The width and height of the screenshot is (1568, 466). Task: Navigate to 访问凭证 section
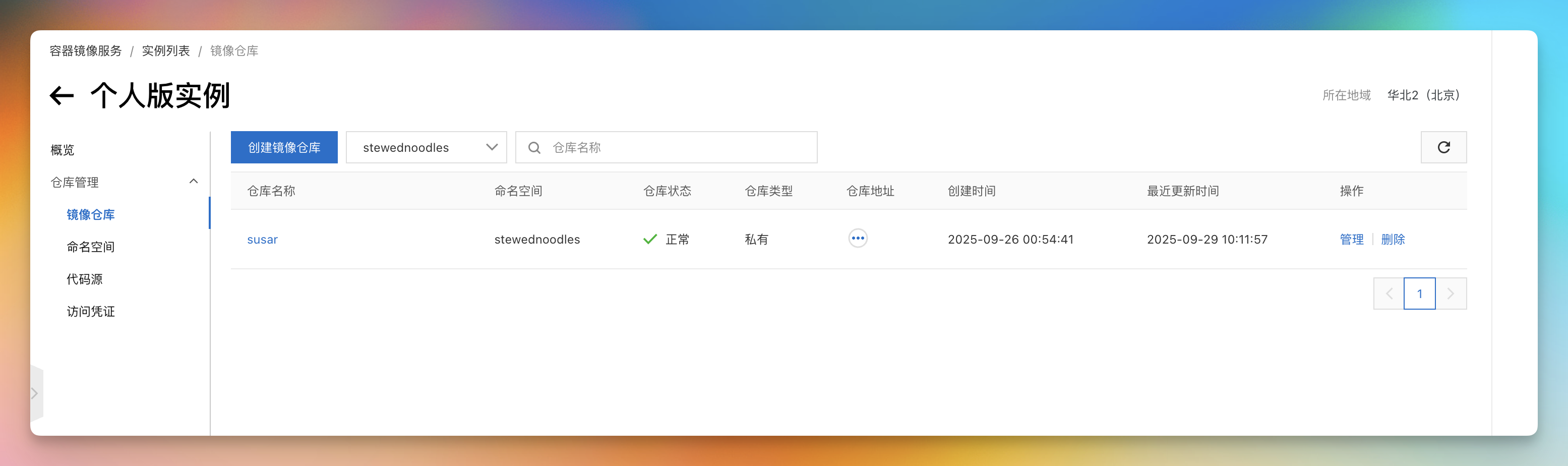pyautogui.click(x=90, y=311)
